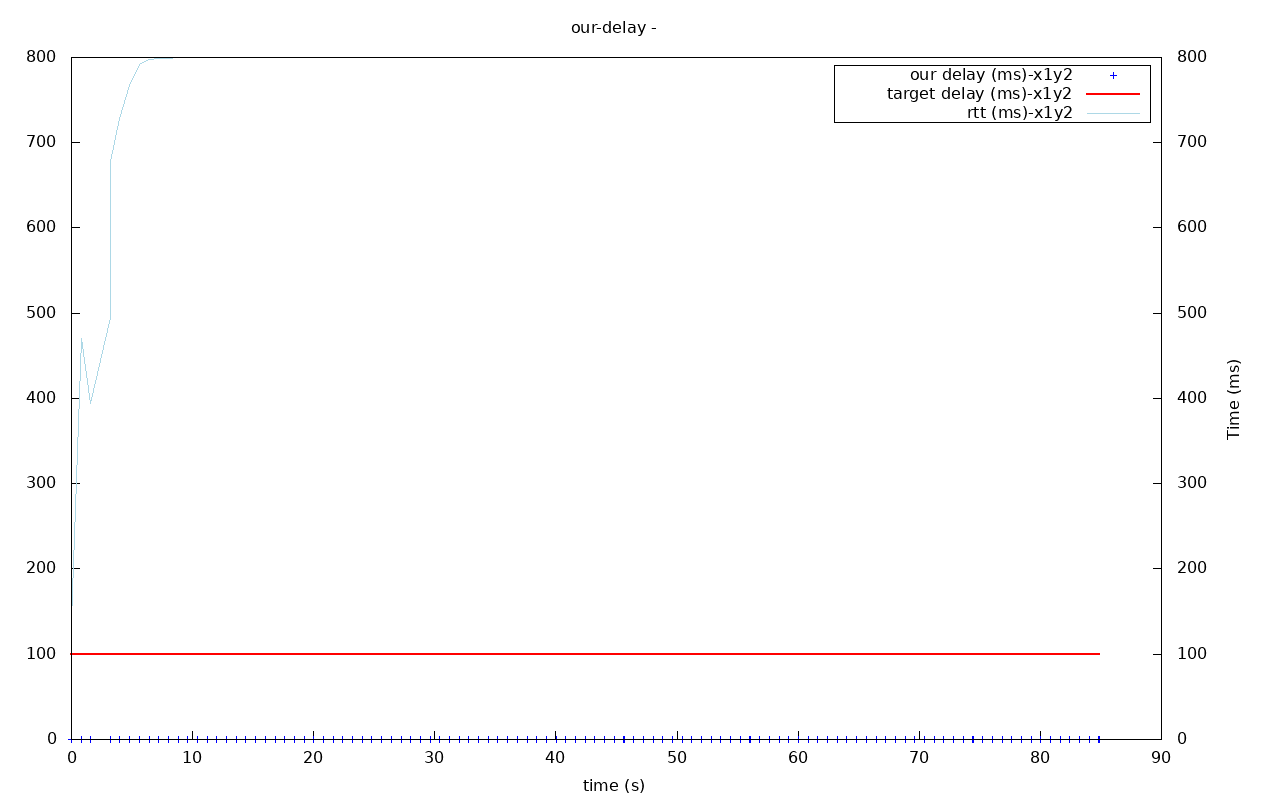Click the left y-axis tick label 400

(41, 398)
